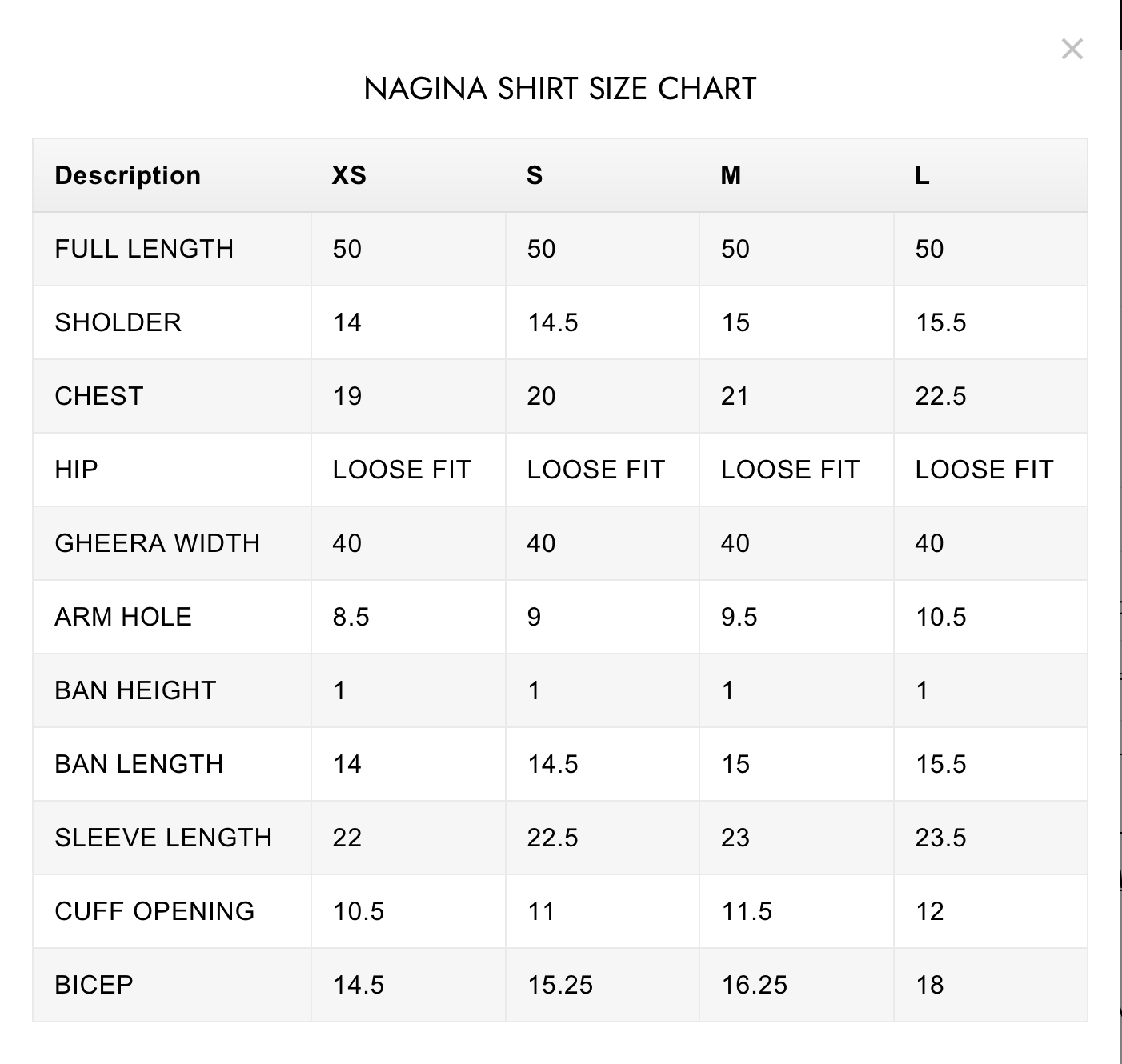Click the CHEST row label
This screenshot has width=1122, height=1064.
(98, 396)
